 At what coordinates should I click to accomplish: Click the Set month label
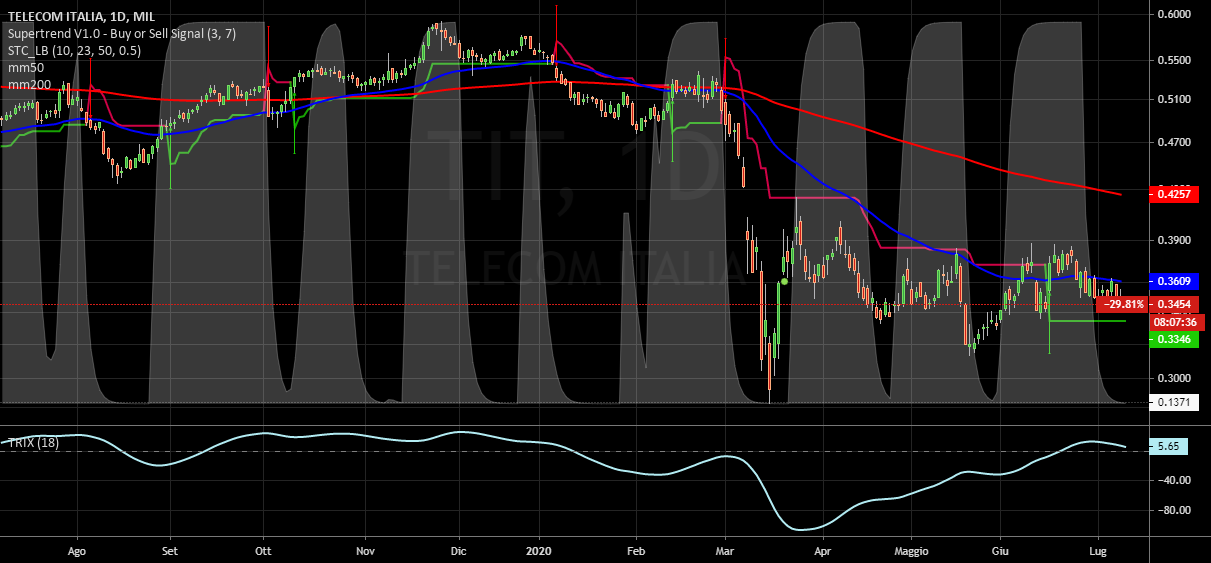click(170, 550)
